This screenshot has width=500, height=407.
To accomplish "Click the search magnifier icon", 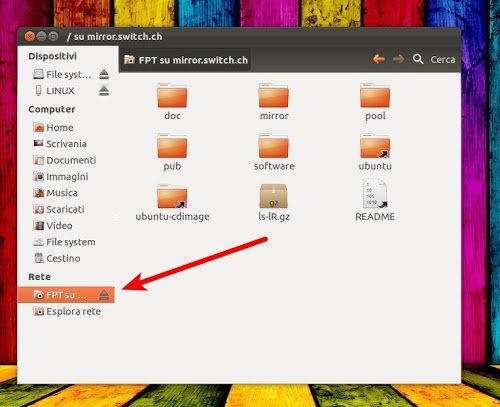I will click(x=418, y=59).
